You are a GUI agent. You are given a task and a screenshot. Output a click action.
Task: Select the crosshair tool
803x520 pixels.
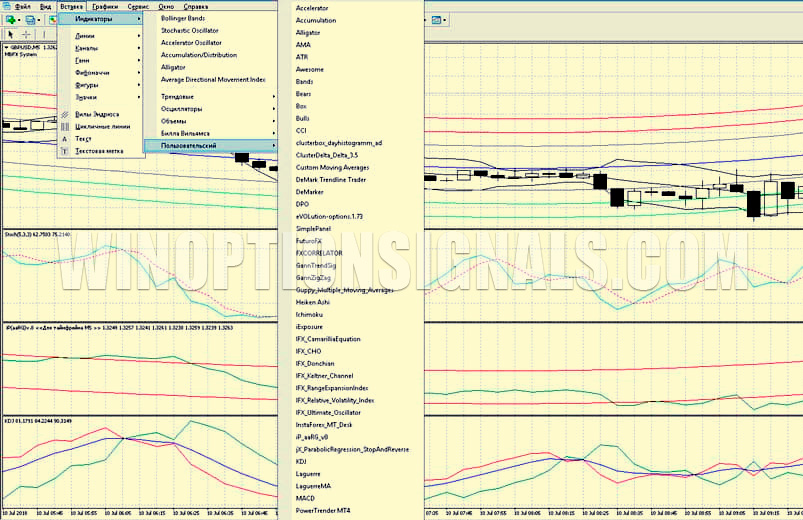click(27, 34)
